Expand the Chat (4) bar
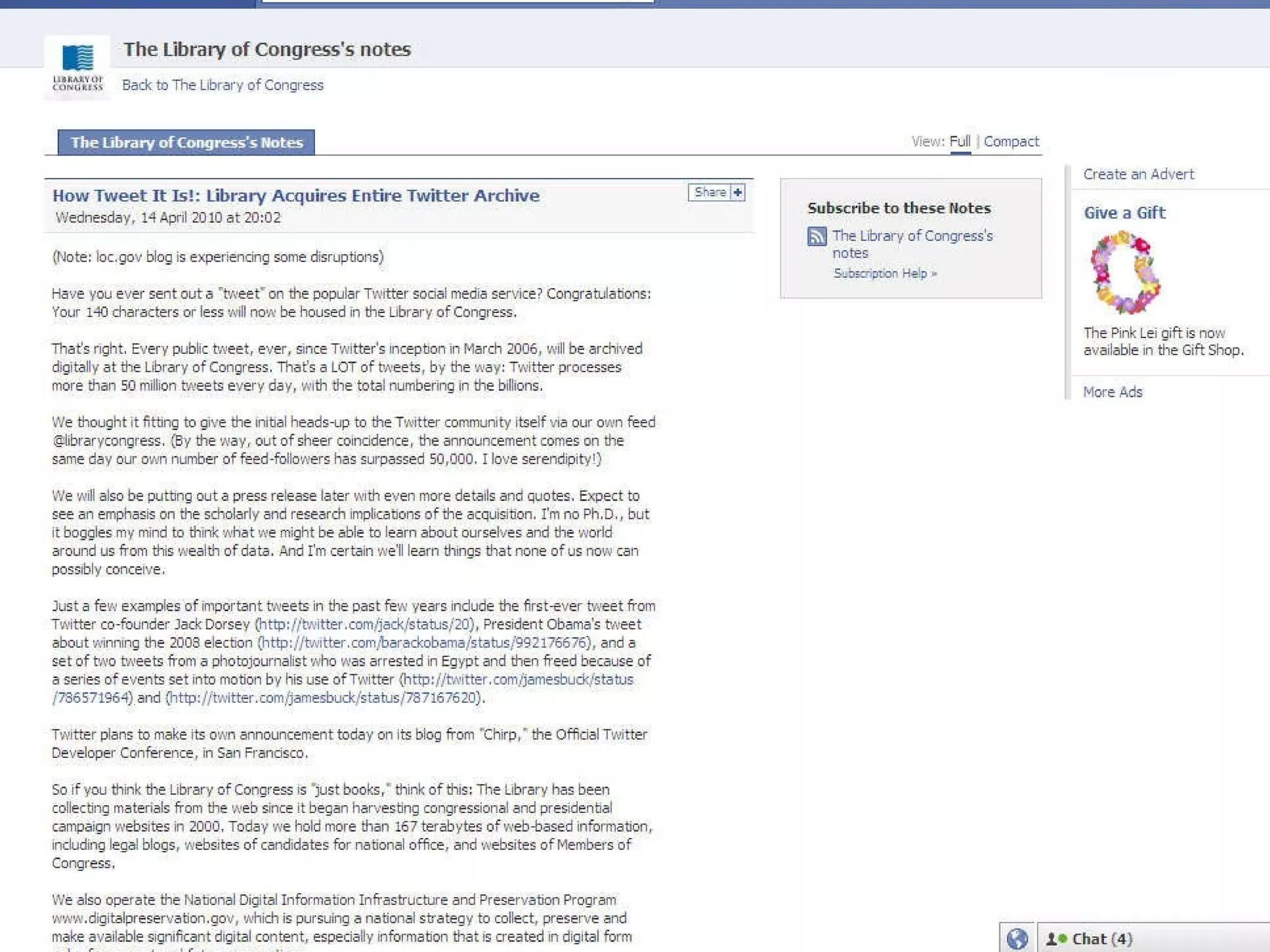This screenshot has width=1270, height=952. point(1103,939)
